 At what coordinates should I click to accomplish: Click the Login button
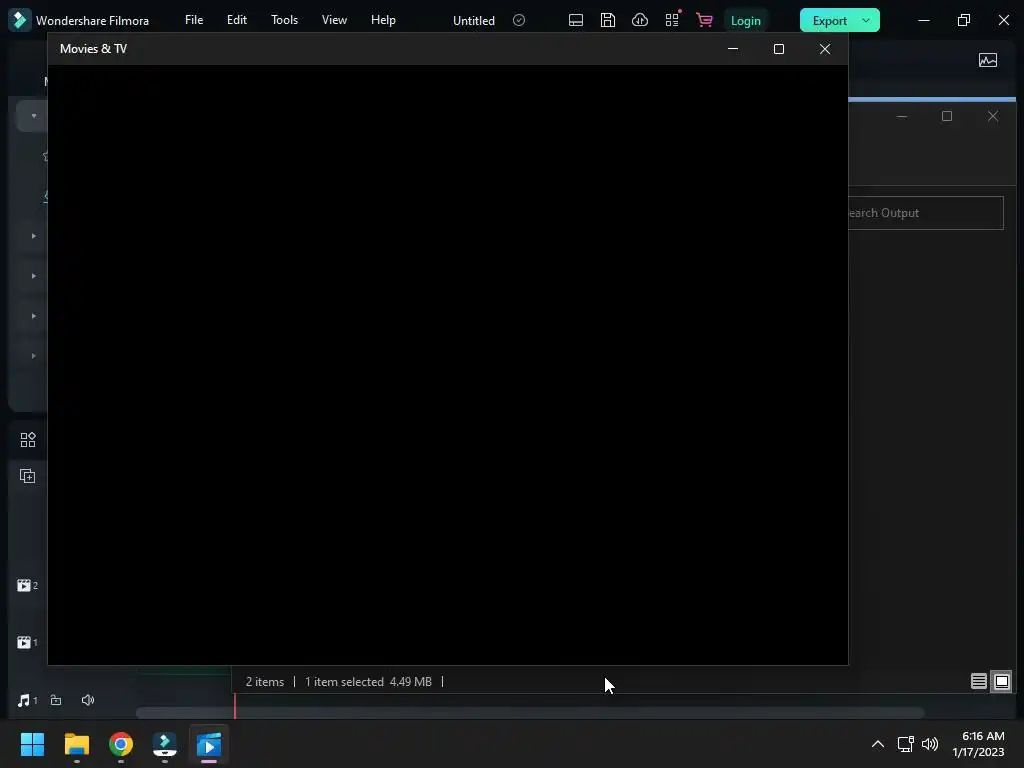click(746, 21)
